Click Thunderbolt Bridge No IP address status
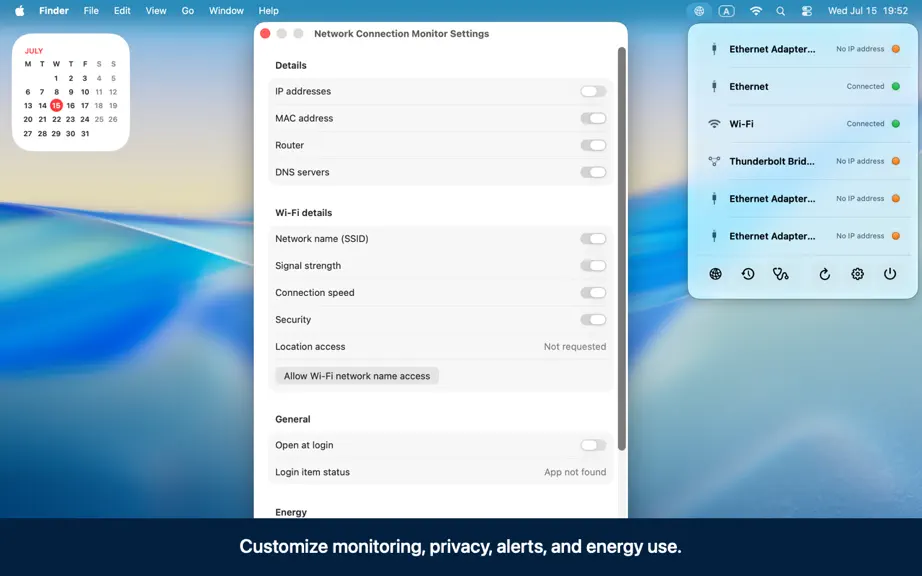The image size is (922, 576). point(860,161)
